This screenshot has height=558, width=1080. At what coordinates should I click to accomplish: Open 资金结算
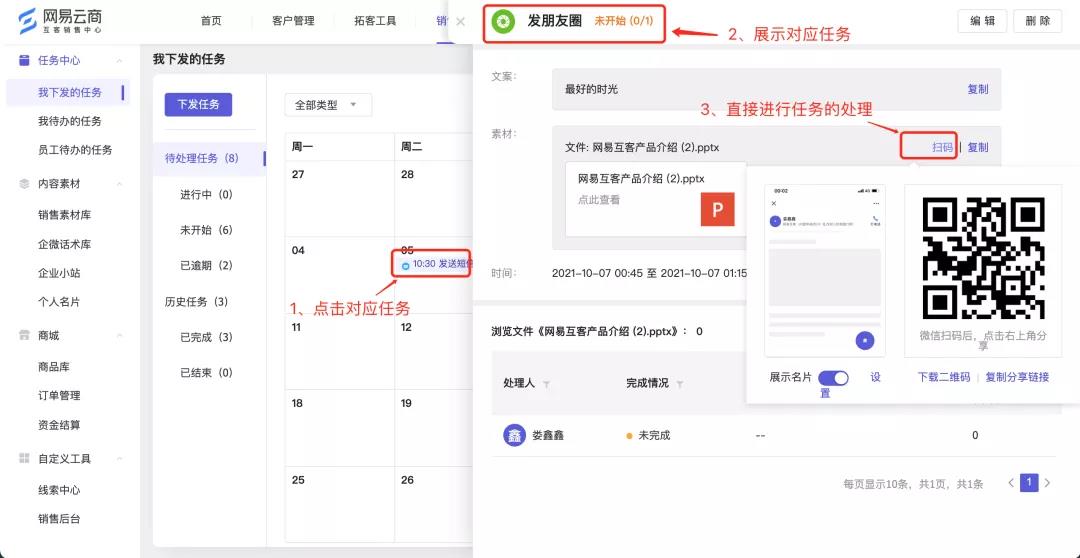pos(59,424)
